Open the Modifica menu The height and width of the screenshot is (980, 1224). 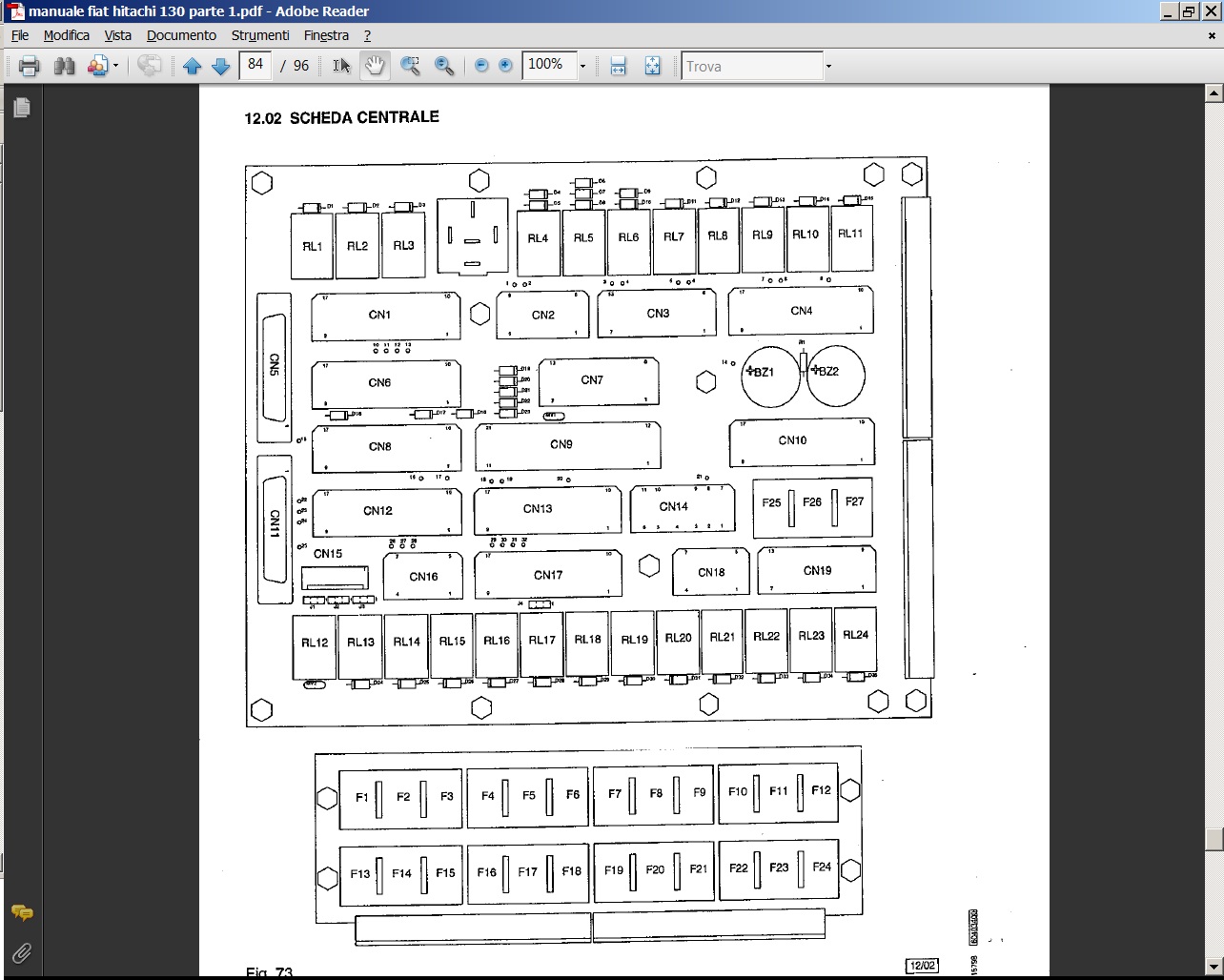66,35
